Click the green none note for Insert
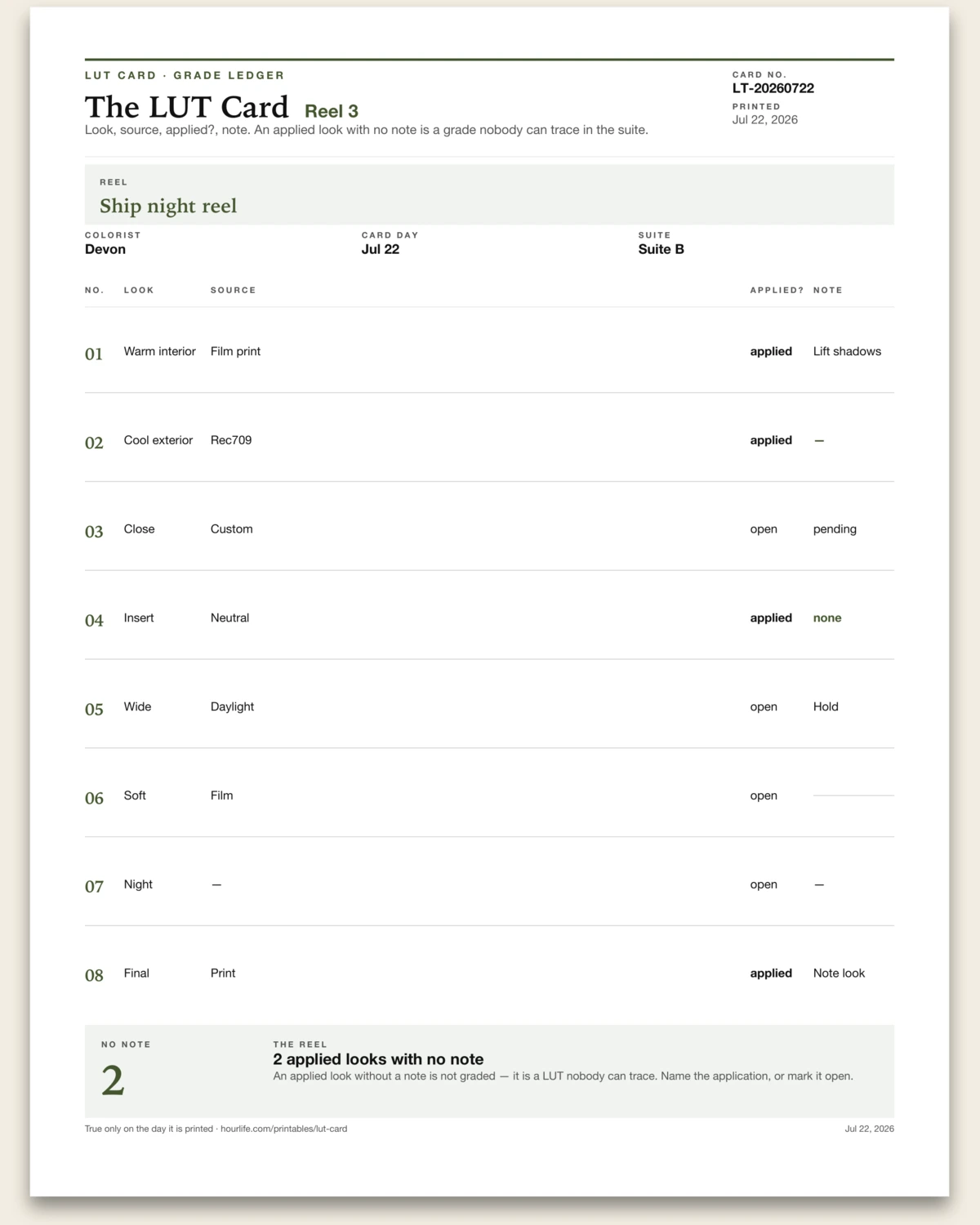Image resolution: width=980 pixels, height=1225 pixels. [x=827, y=618]
